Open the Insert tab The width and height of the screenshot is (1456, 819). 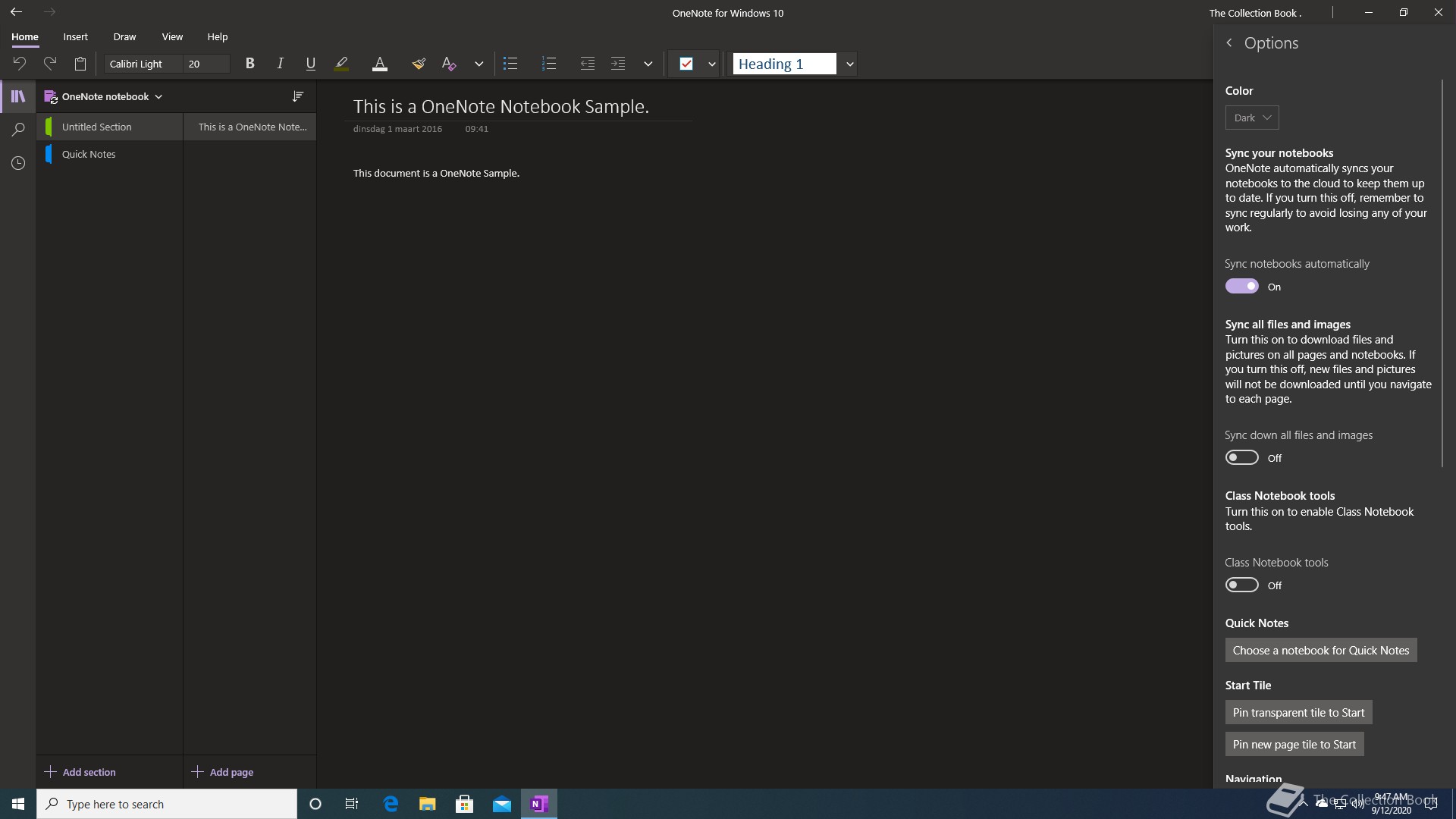[75, 36]
